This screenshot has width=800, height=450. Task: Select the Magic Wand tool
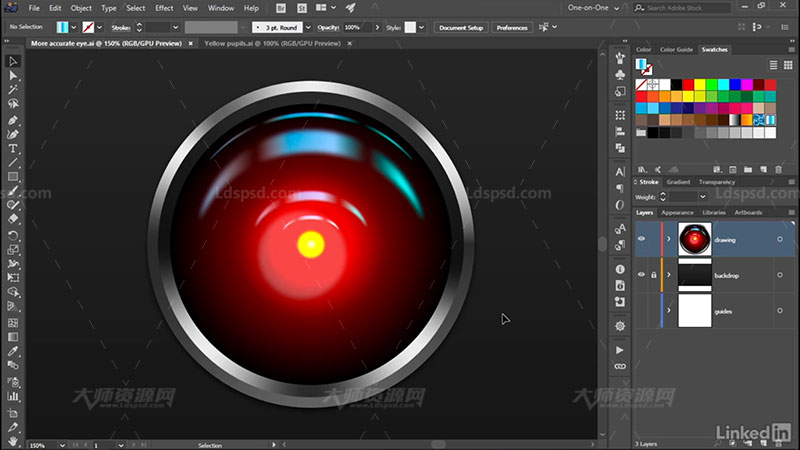pyautogui.click(x=13, y=90)
